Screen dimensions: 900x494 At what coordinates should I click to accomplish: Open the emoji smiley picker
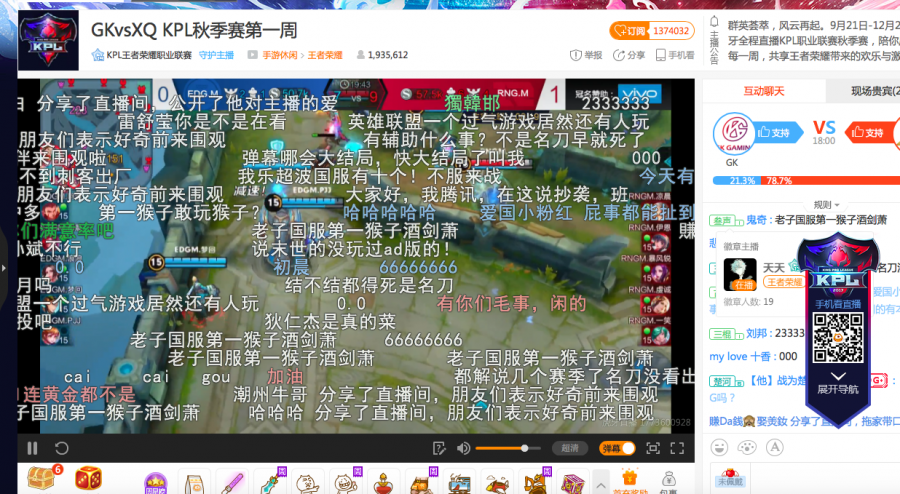point(719,447)
